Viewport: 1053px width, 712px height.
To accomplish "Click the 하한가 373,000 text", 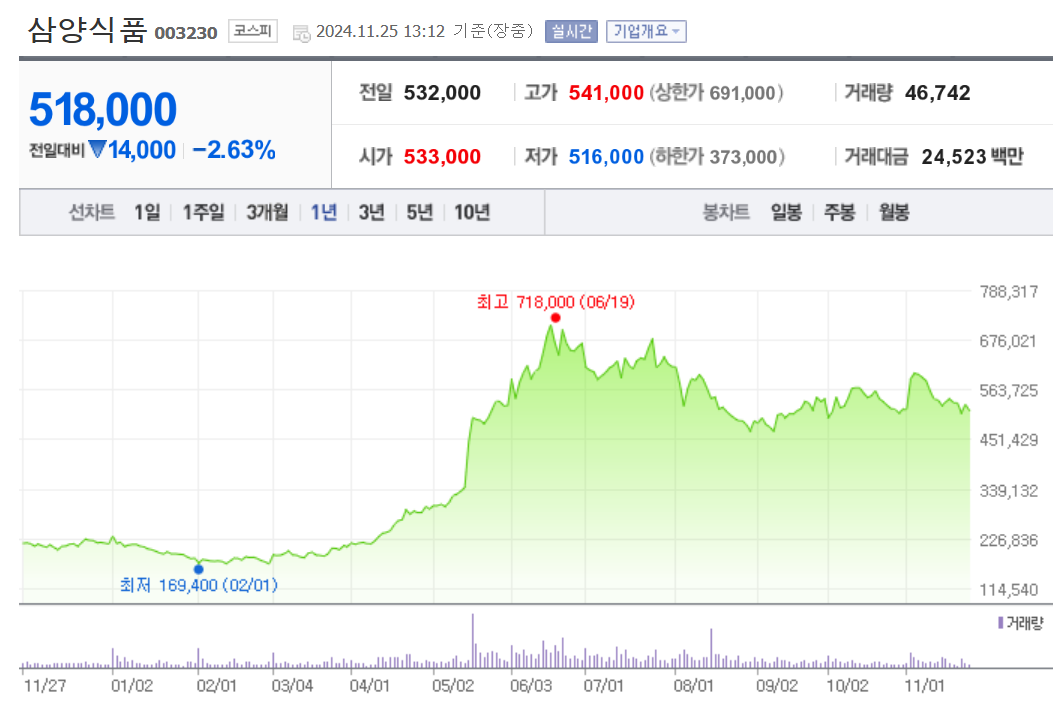I will click(x=717, y=157).
